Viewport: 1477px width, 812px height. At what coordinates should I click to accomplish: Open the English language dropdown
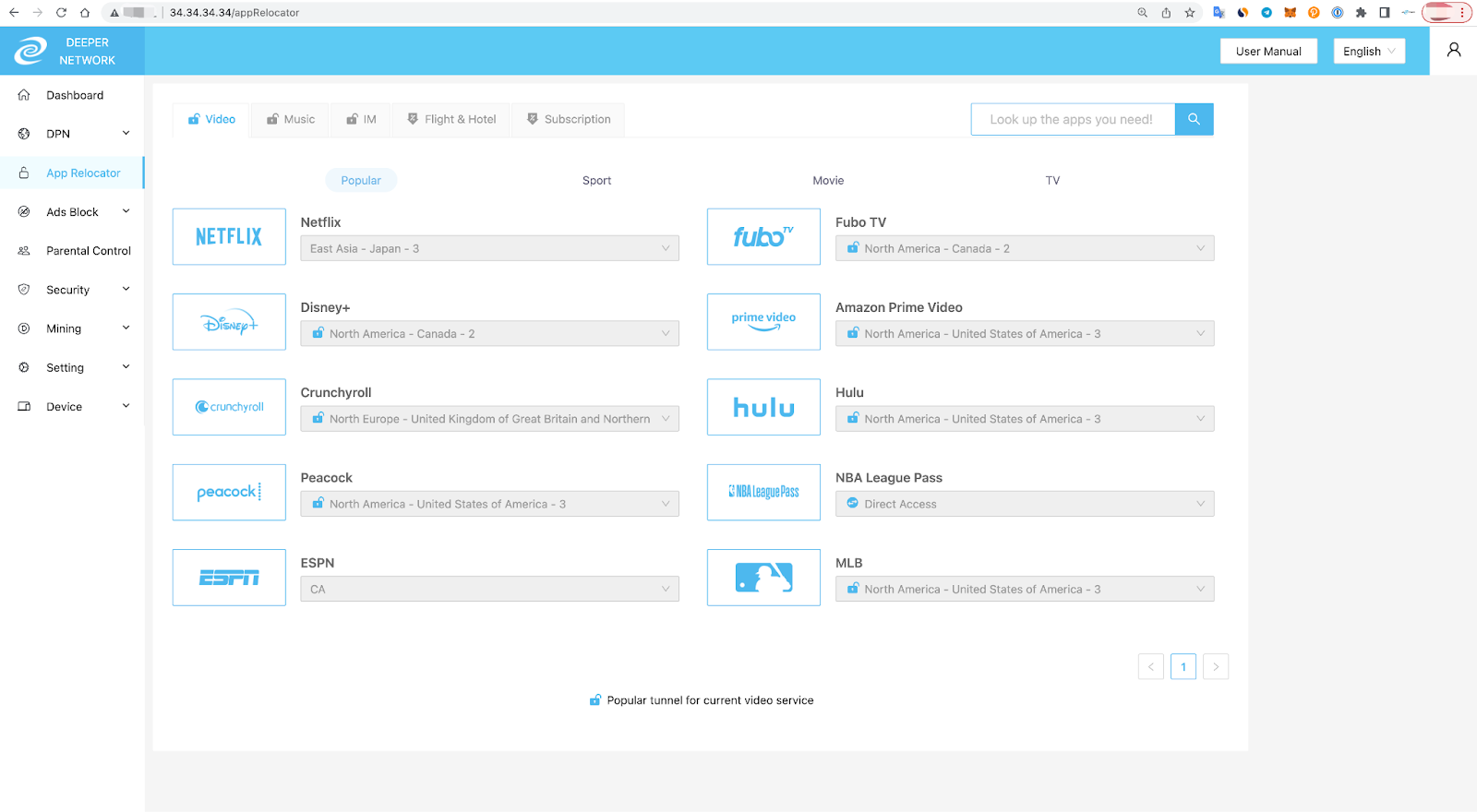(x=1369, y=51)
